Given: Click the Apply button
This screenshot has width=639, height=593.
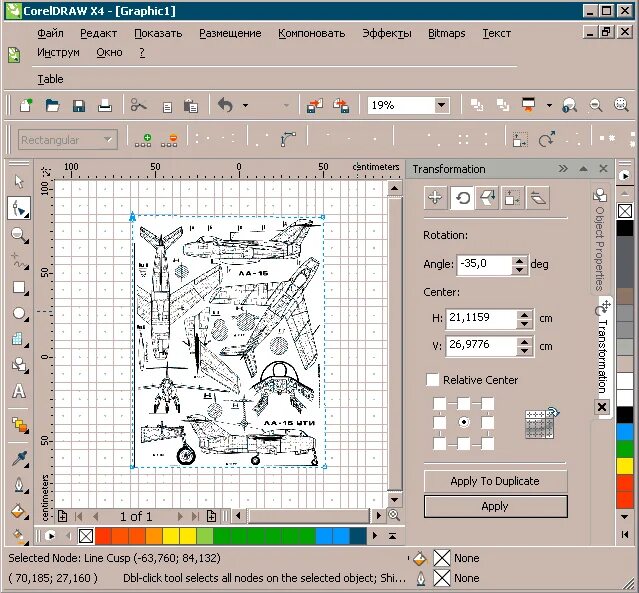Looking at the screenshot, I should (495, 507).
